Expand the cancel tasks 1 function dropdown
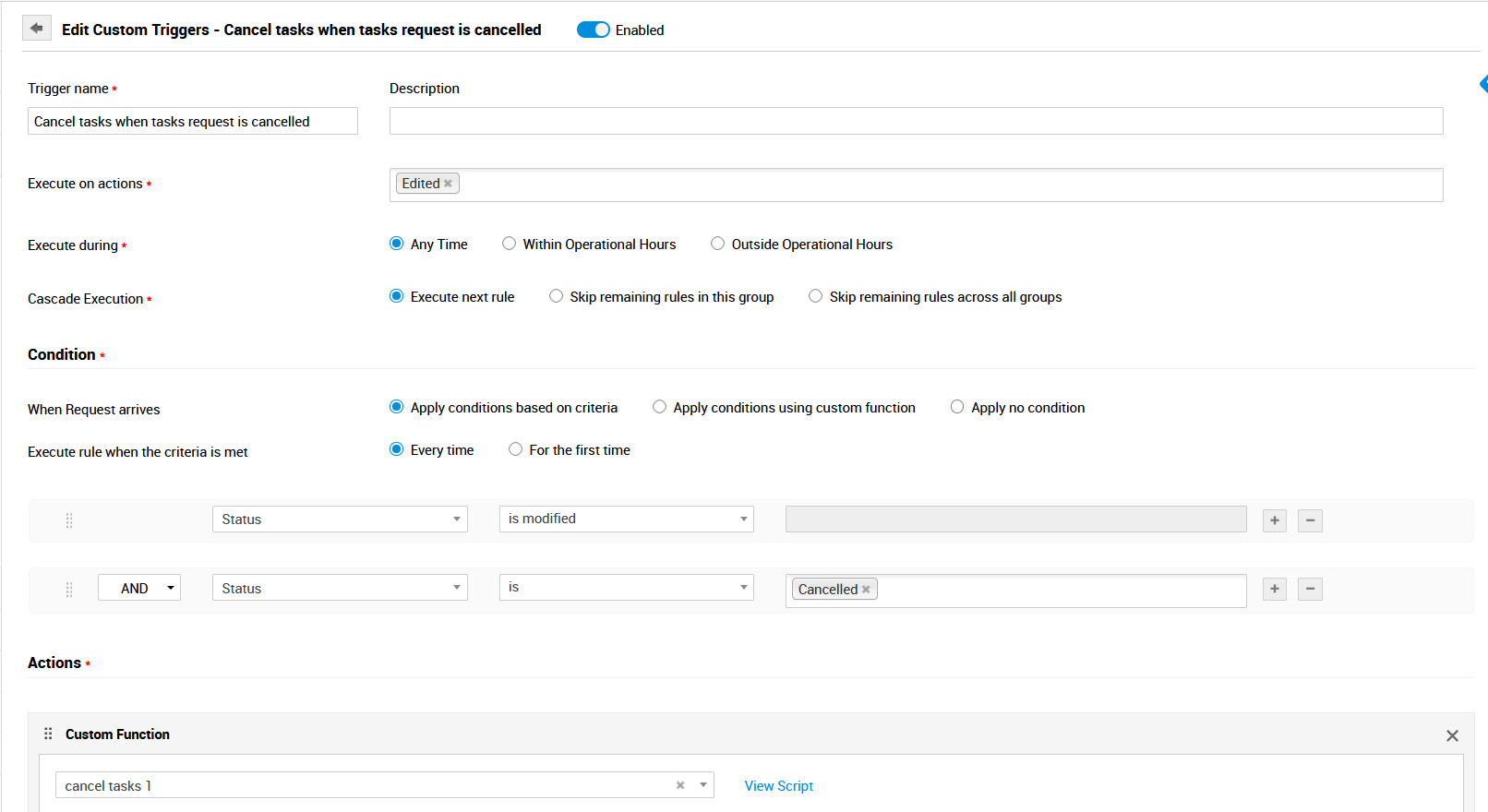The image size is (1488, 812). click(x=703, y=785)
